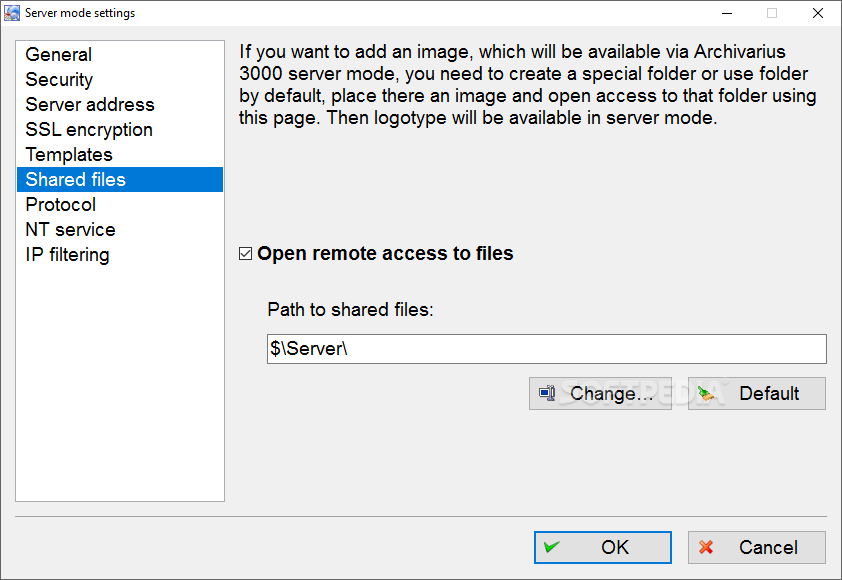Toggle Open remote access to files checkbox
The height and width of the screenshot is (580, 842).
point(246,254)
